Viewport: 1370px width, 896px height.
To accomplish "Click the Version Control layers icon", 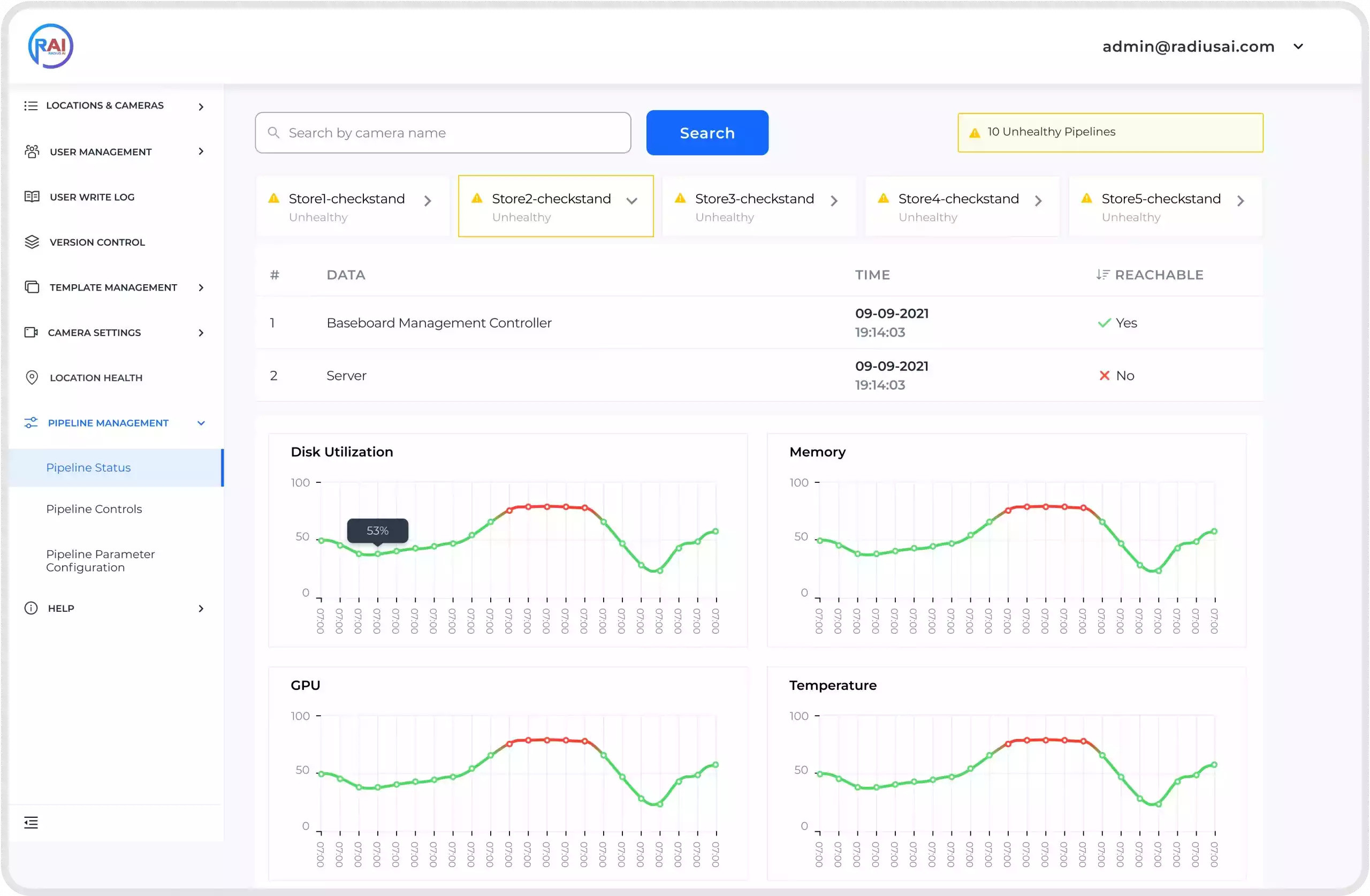I will click(x=32, y=242).
